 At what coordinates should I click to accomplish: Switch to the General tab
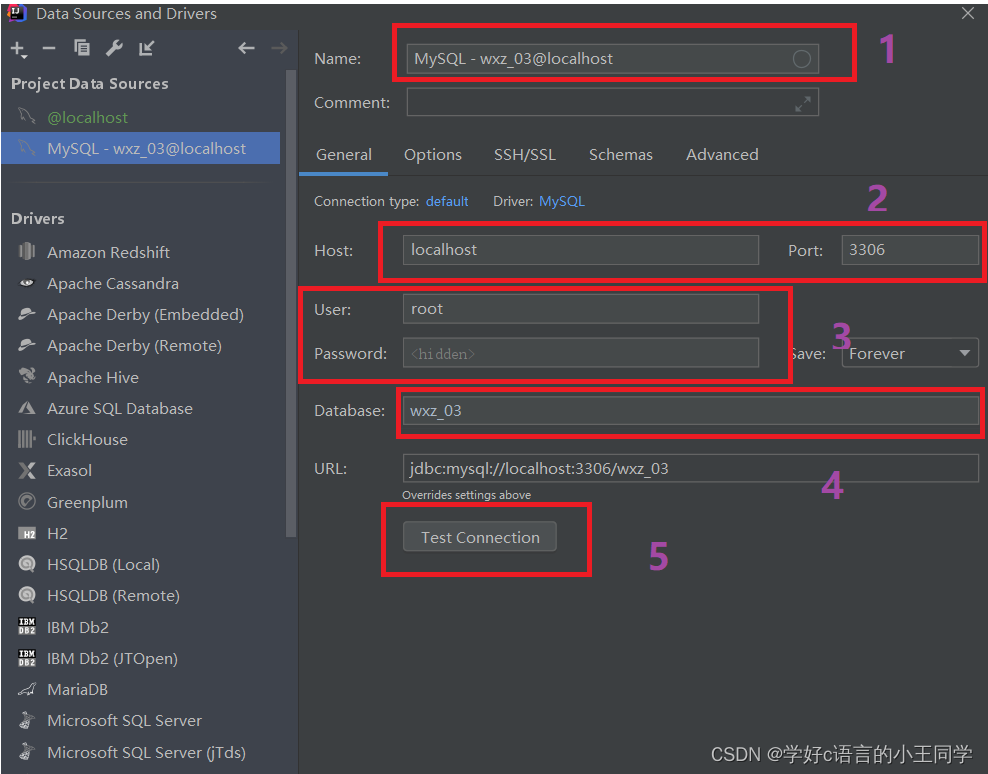click(343, 155)
